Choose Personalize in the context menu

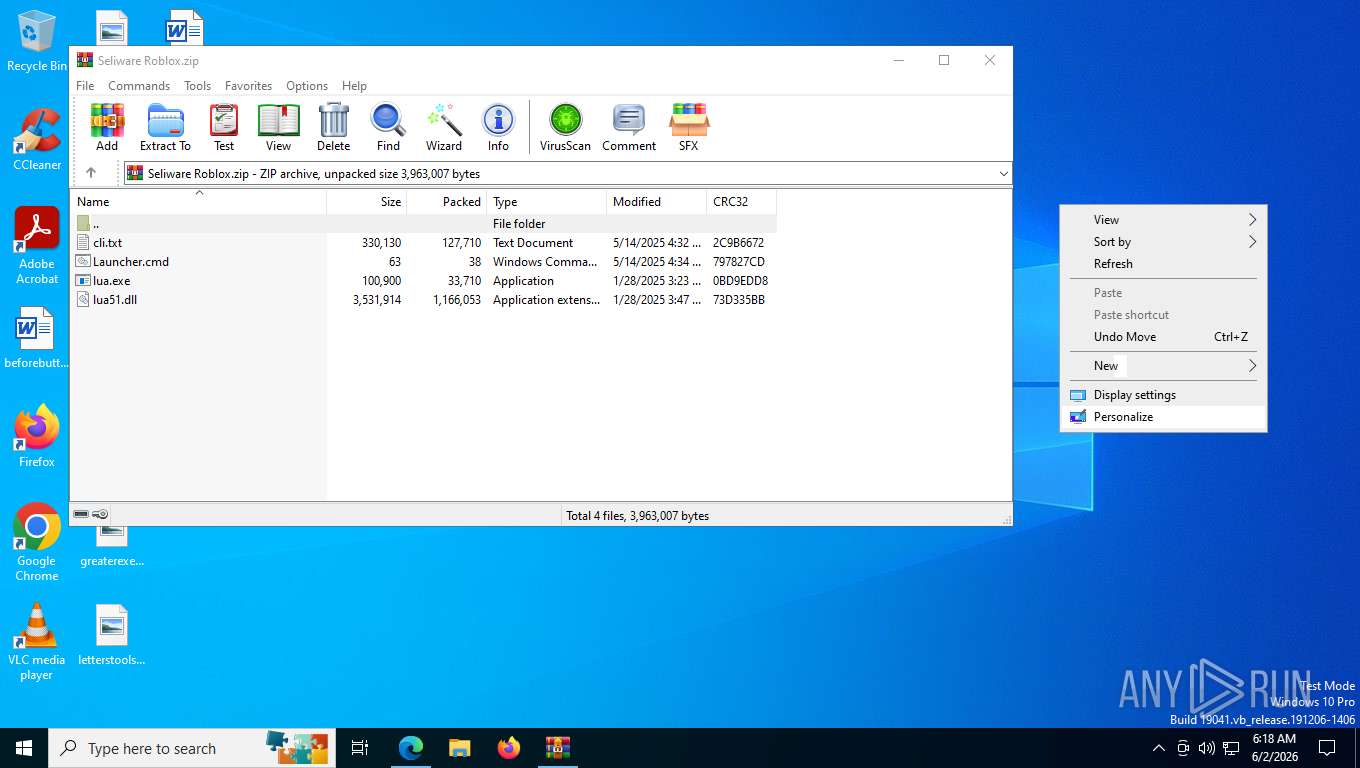pos(1163,417)
